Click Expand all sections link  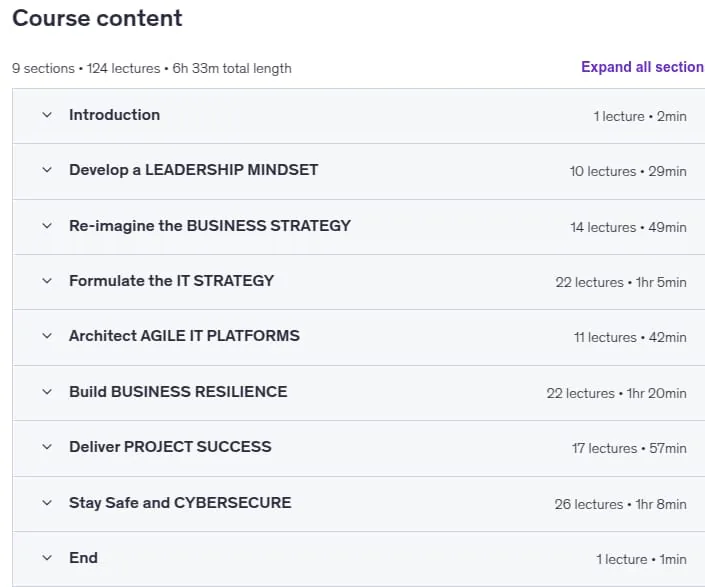[x=643, y=67]
